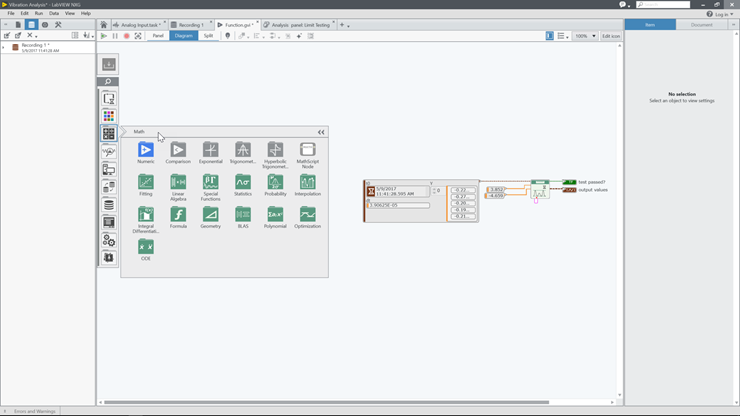Image resolution: width=740 pixels, height=416 pixels.
Task: Open the 100% zoom dropdown
Action: 585,36
